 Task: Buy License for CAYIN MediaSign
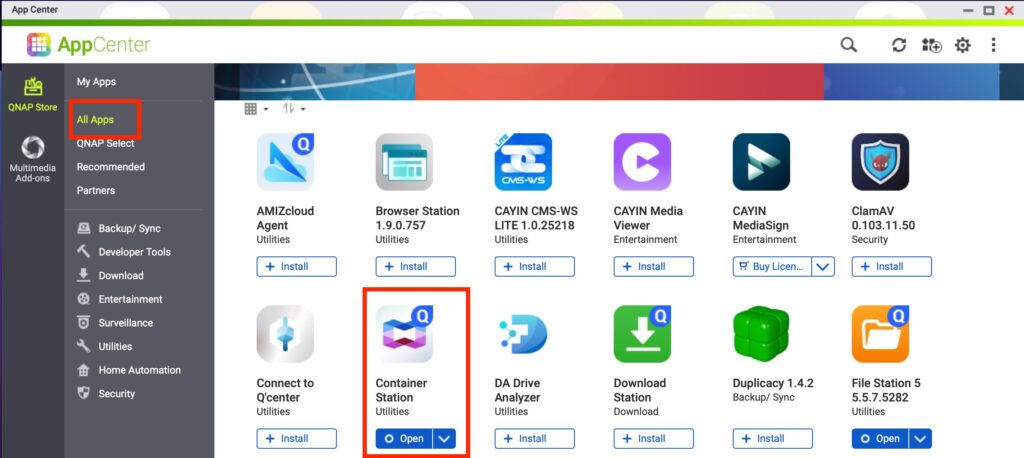(772, 267)
